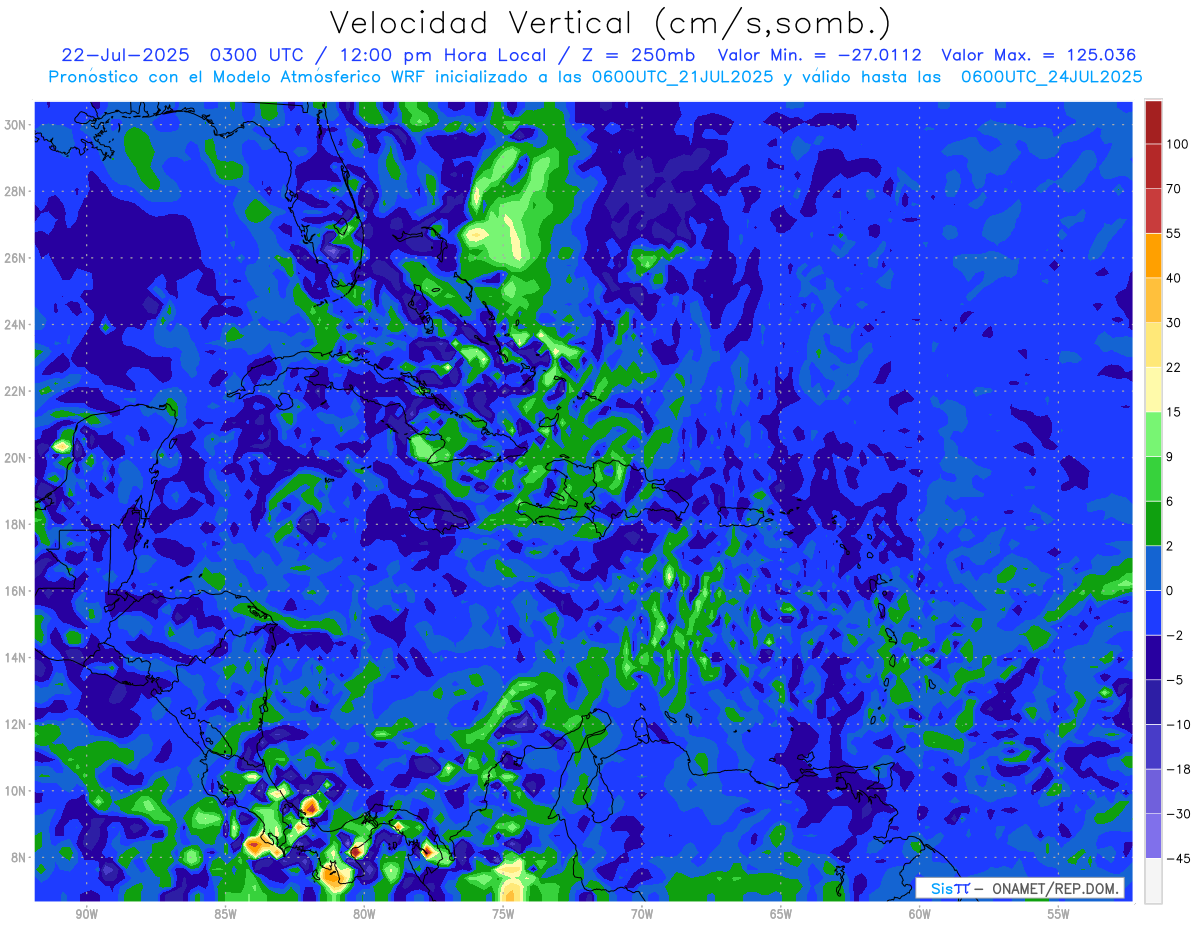1200x927 pixels.
Task: Click the '-45' color bar label
Action: (x=1177, y=859)
